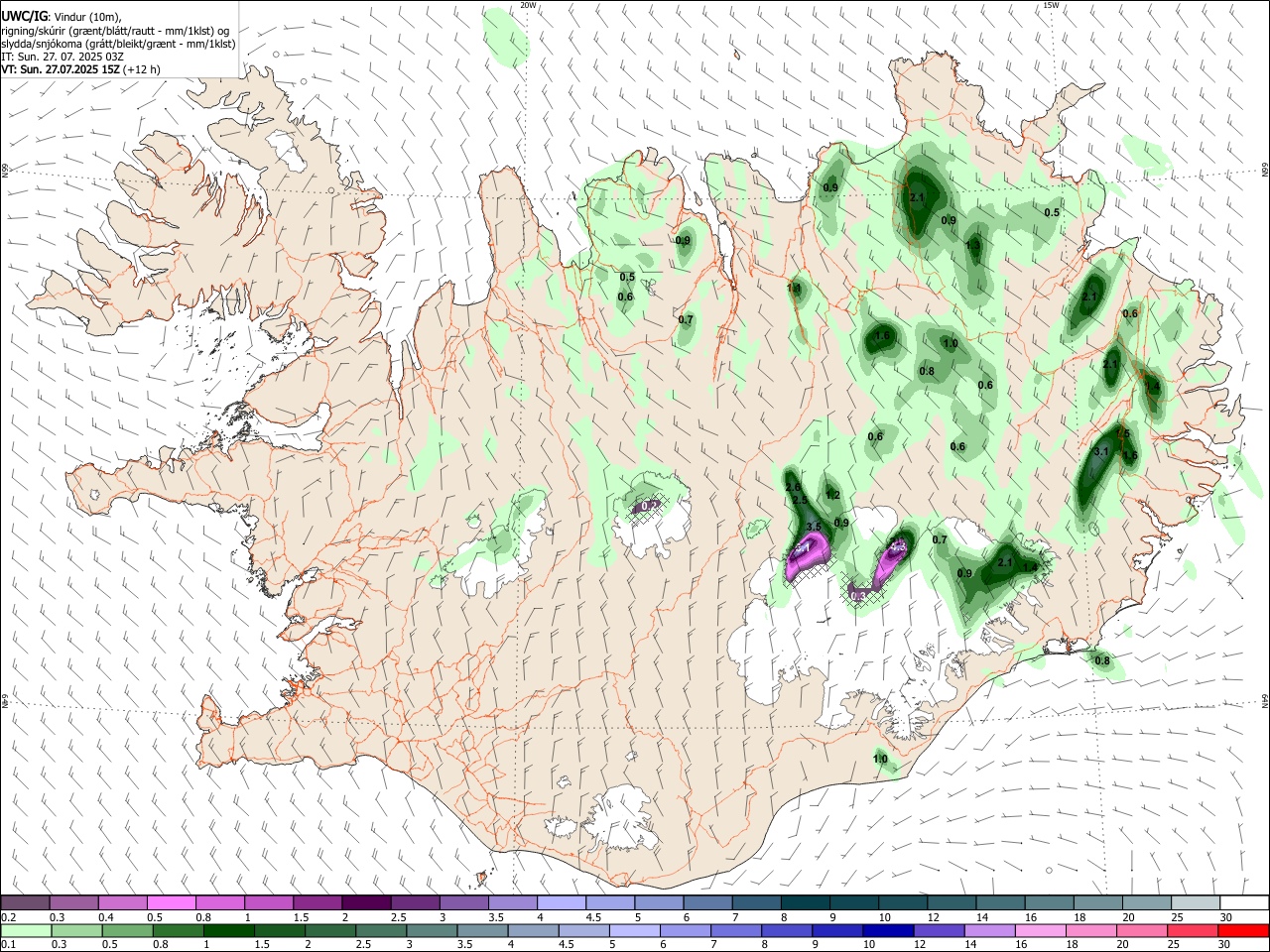The image size is (1270, 952).
Task: Select the lower legend swatch labeled 2
Action: point(330,930)
